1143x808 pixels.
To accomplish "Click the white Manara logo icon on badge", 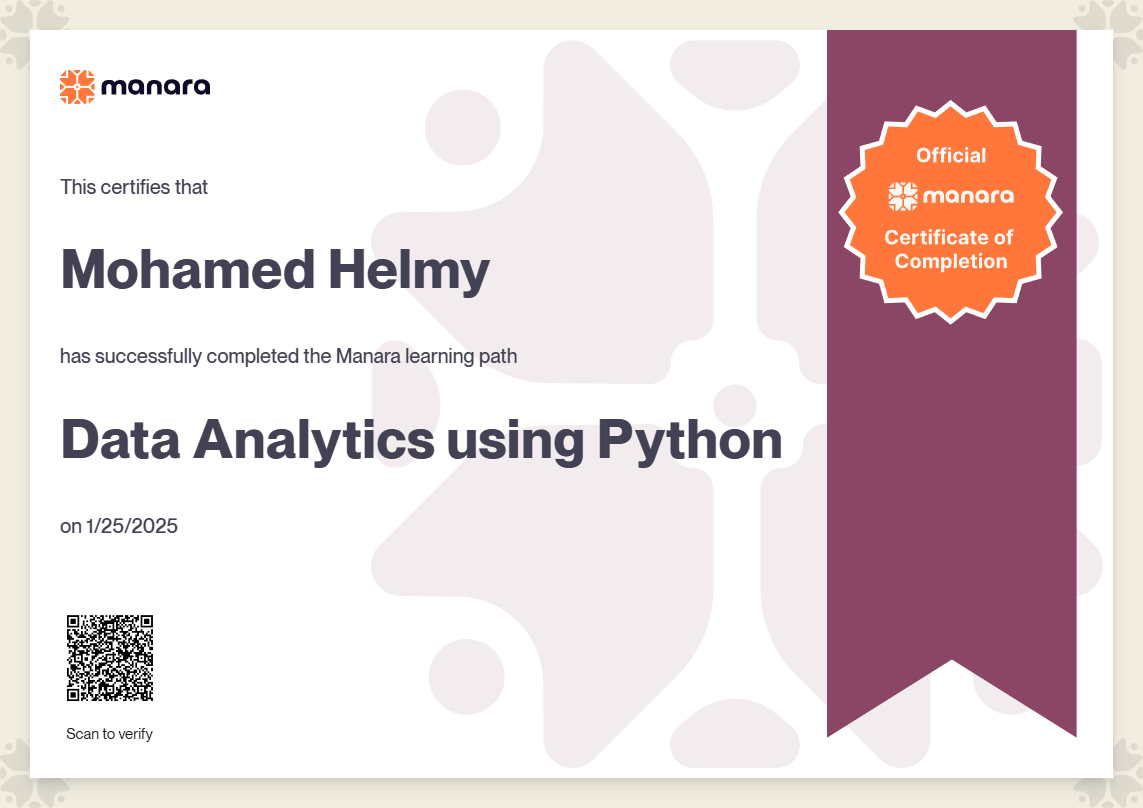I will pyautogui.click(x=903, y=196).
